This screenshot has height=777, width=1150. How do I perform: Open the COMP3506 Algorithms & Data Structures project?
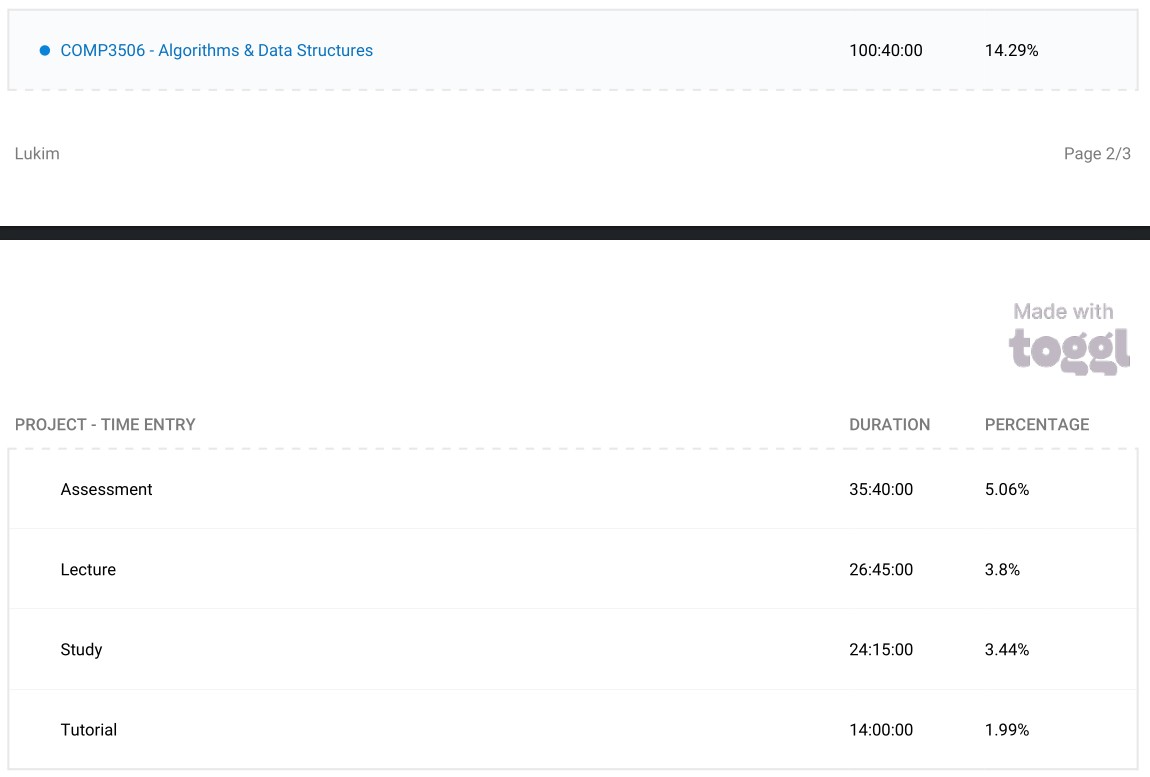[216, 51]
